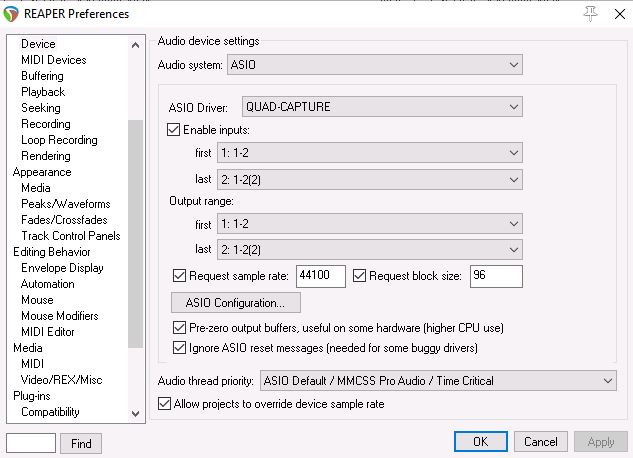
Task: Open Buffering preferences page
Action: tap(42, 76)
